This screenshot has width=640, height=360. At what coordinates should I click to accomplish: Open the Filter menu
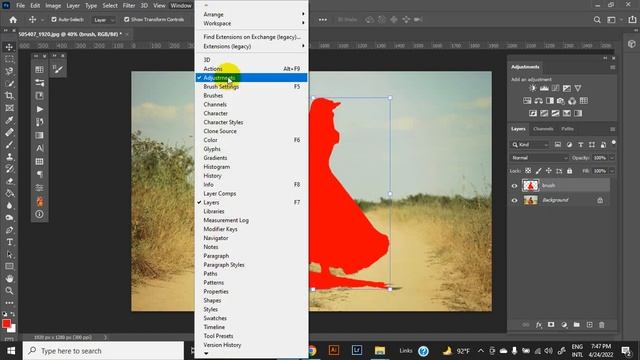(129, 6)
